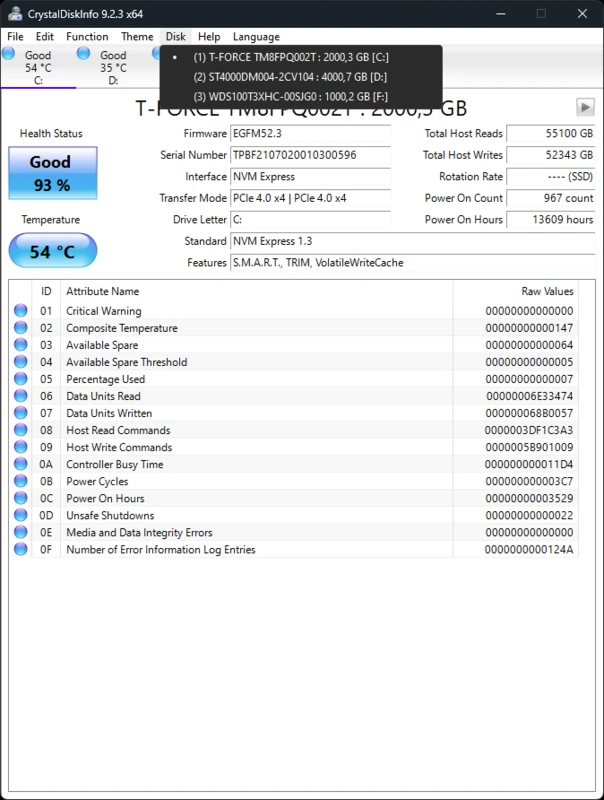Screen dimensions: 604x800
Task: Click the status orb for Available Spare row 03
Action: tap(20, 344)
